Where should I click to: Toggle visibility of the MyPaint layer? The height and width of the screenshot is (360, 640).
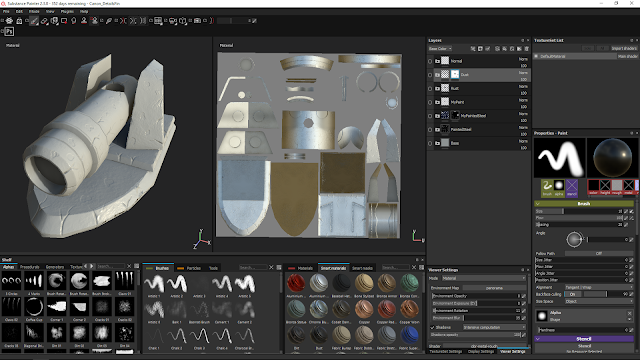tap(430, 102)
